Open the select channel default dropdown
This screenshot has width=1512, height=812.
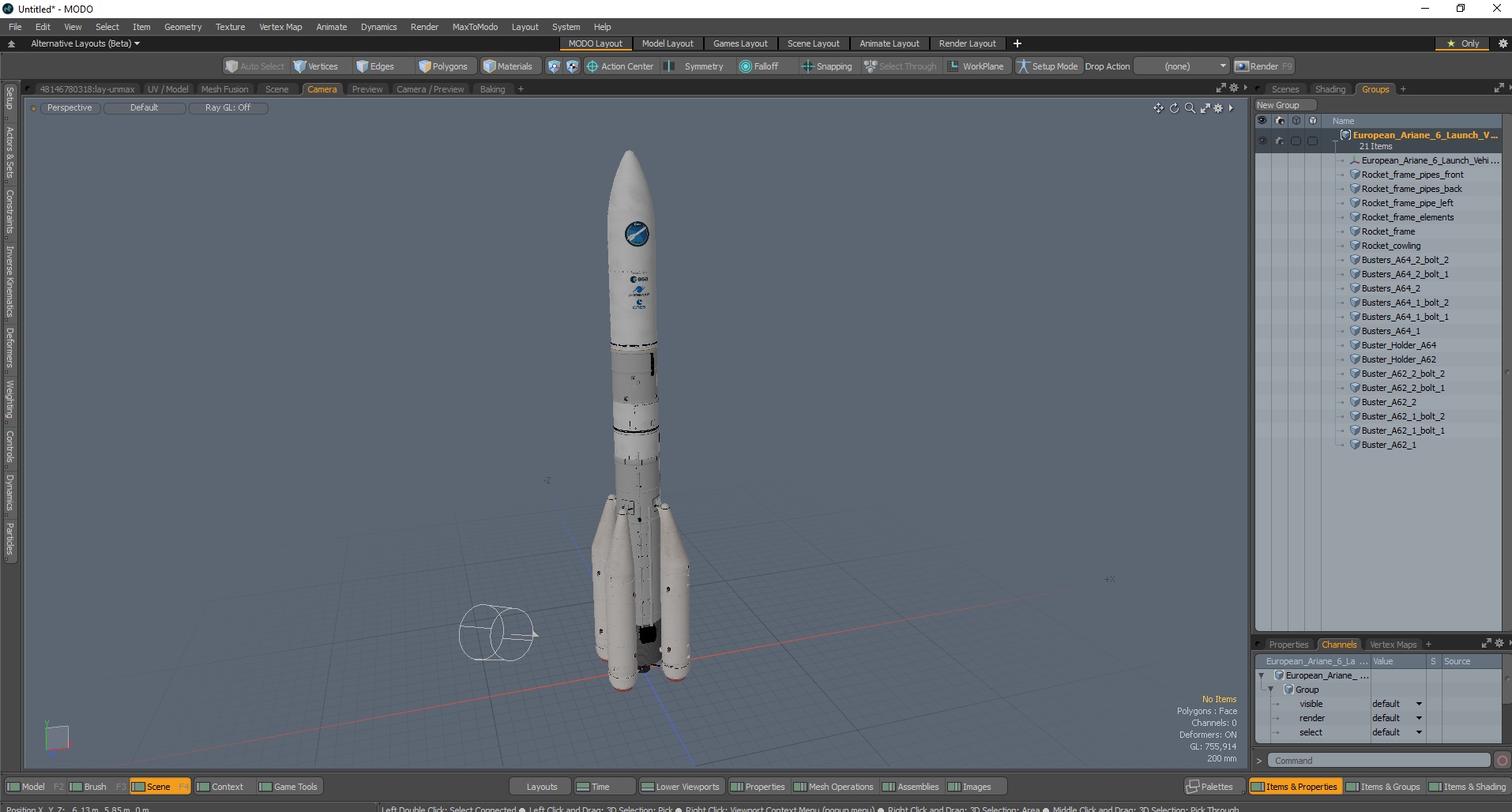click(1397, 732)
